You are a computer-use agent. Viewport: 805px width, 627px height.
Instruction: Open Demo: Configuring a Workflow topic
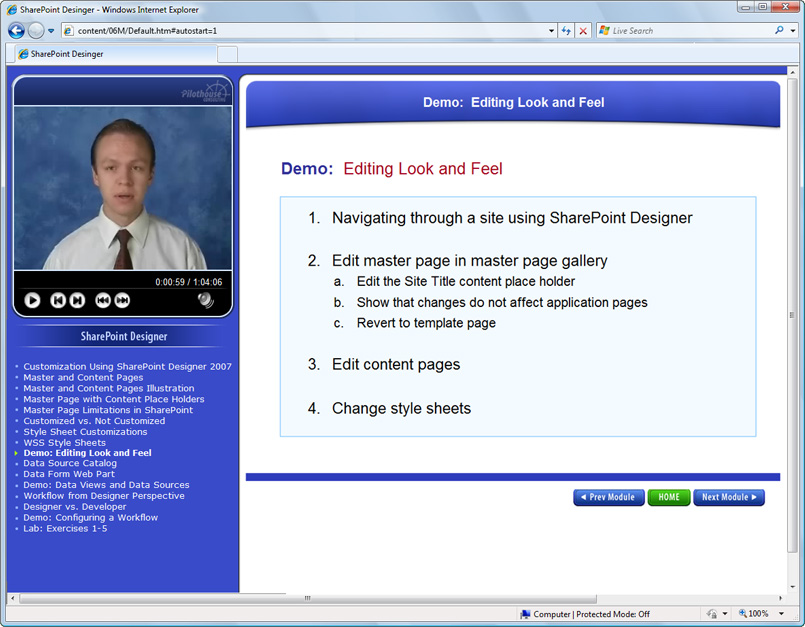[90, 518]
